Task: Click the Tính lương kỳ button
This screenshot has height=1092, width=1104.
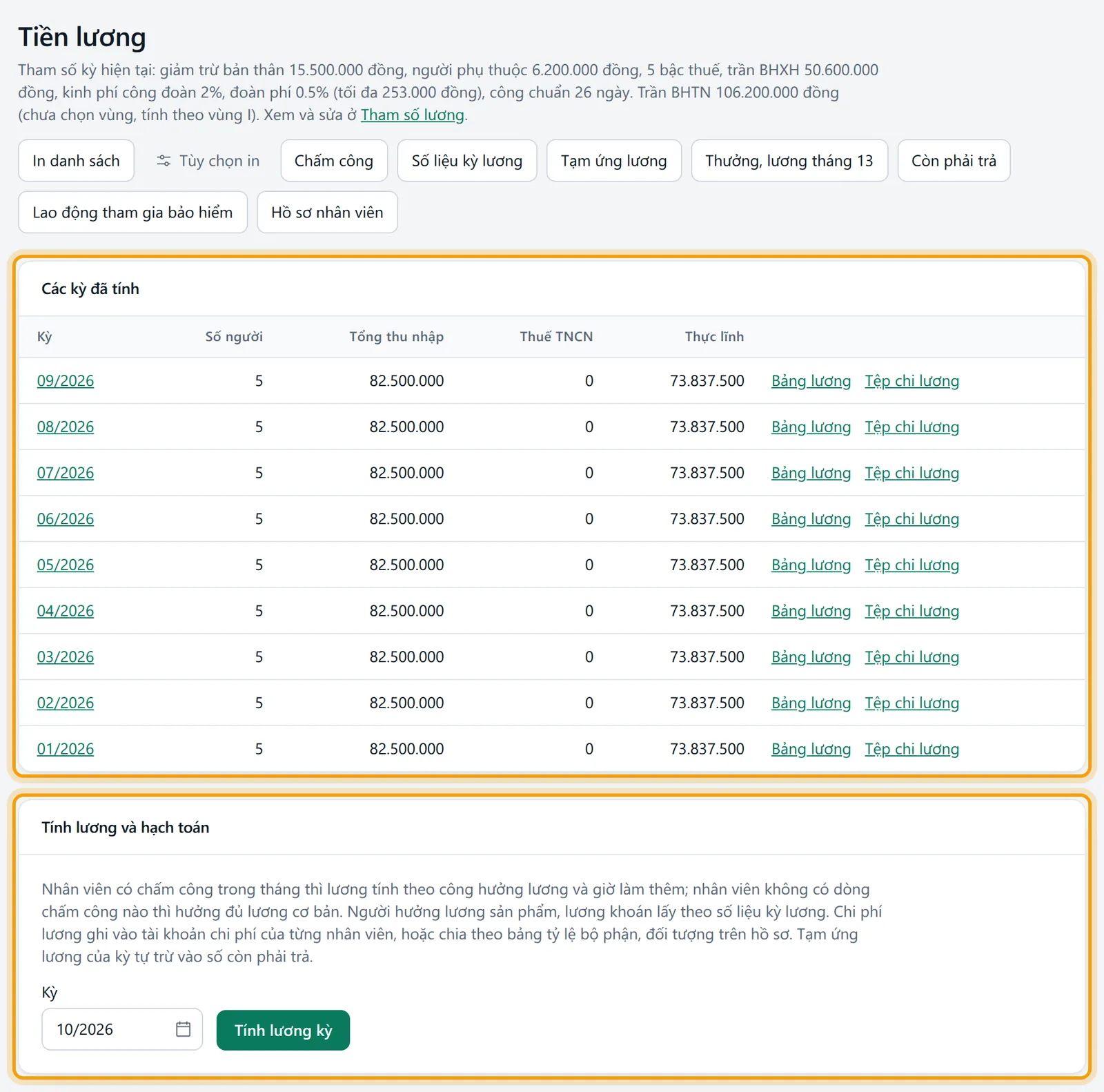Action: pos(283,1031)
